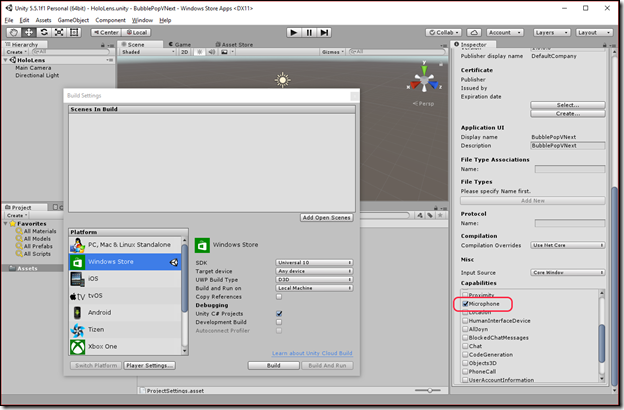Click the scene orientation gizmo
Image resolution: width=624 pixels, height=410 pixels.
pyautogui.click(x=424, y=78)
